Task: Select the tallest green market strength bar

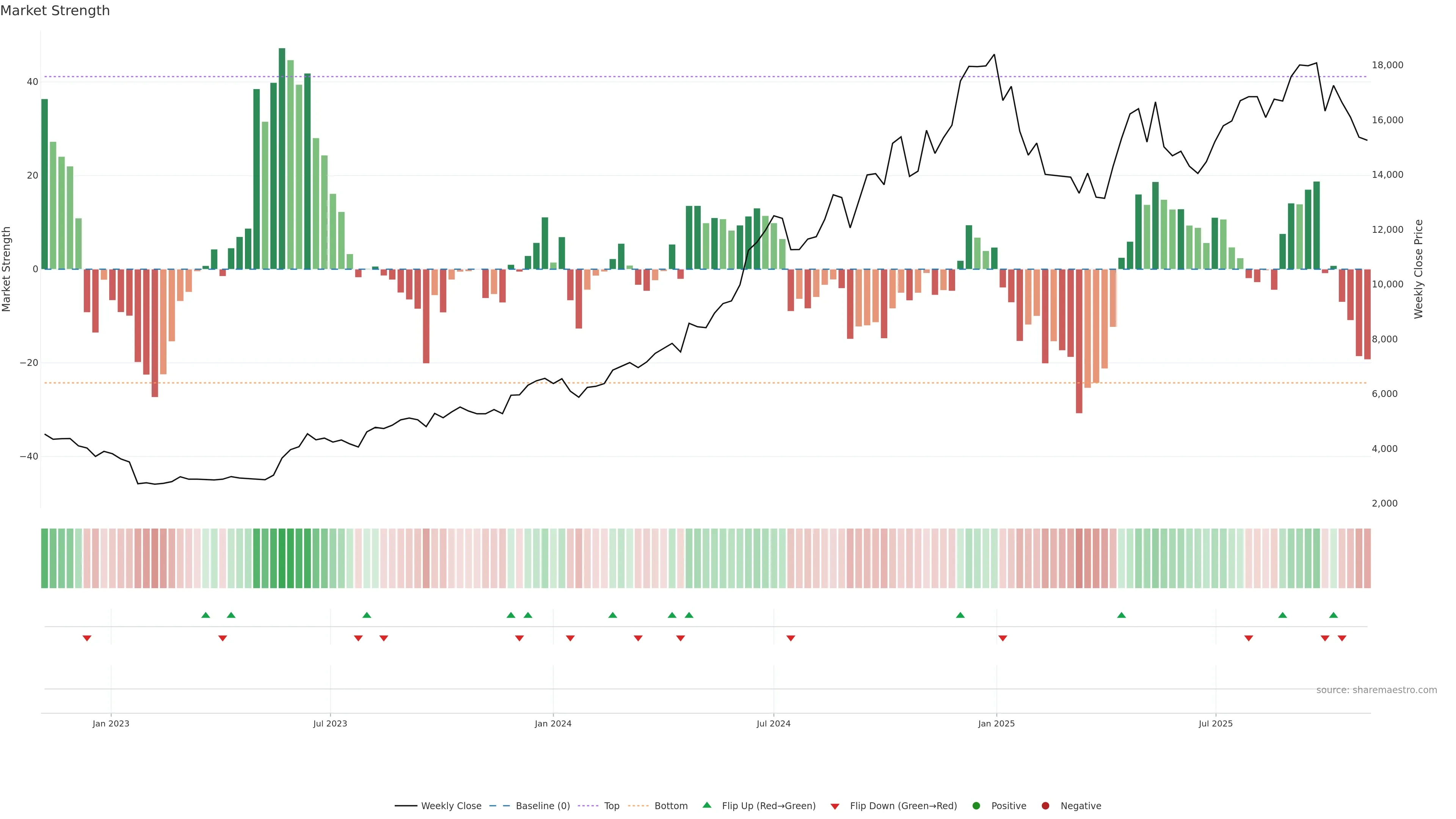Action: 282,158
